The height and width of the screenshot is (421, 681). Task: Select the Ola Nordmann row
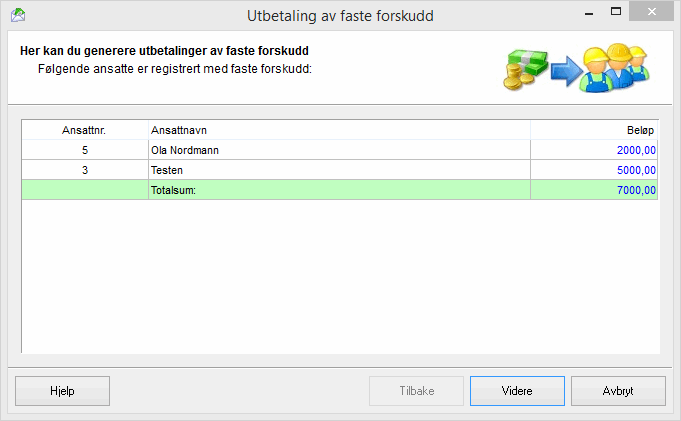coord(338,151)
